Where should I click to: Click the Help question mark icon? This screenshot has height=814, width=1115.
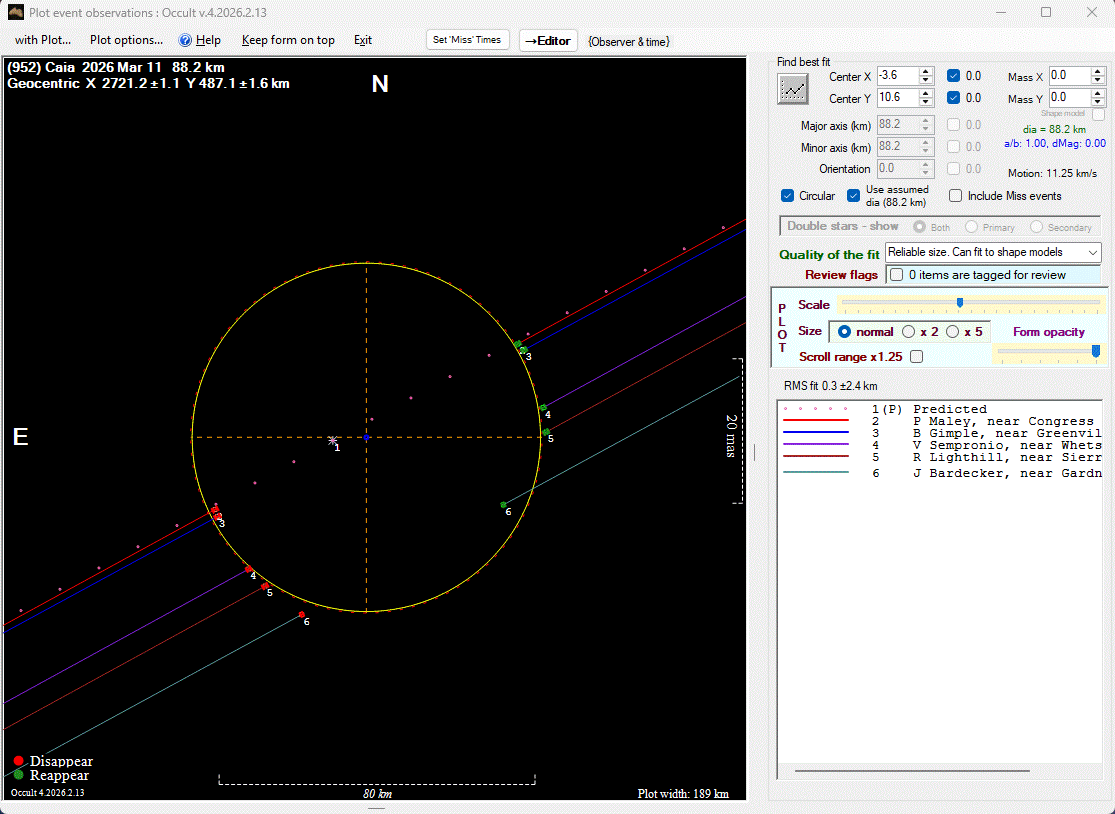185,40
